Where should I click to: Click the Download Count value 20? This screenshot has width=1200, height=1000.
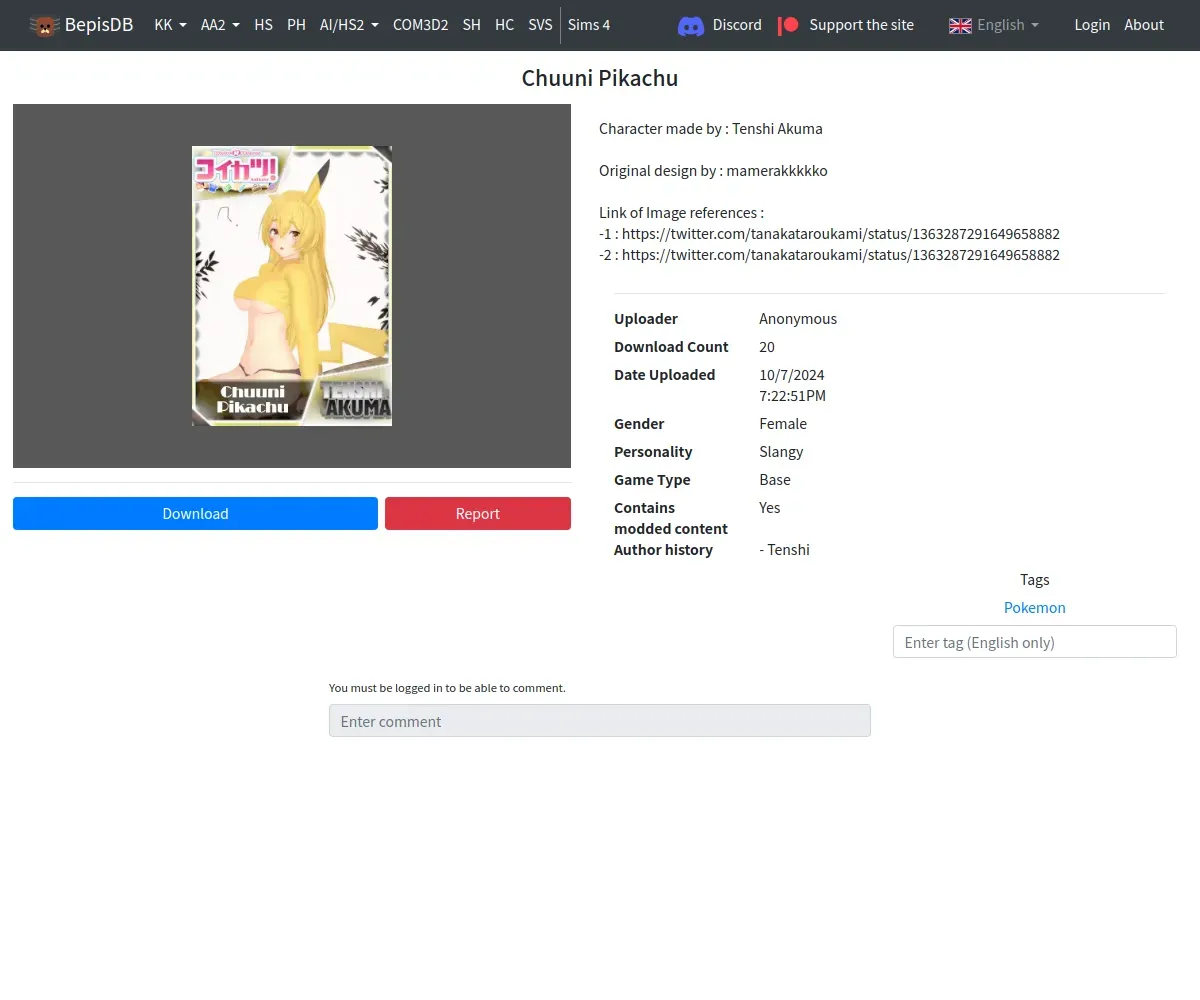point(767,347)
